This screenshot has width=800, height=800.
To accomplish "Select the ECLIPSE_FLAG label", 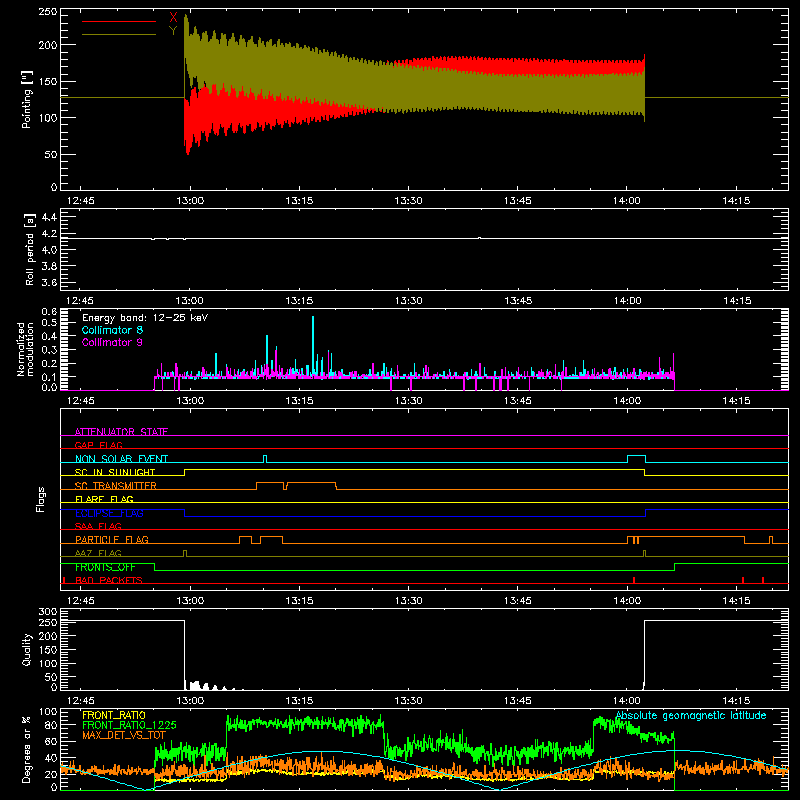I will 109,513.
